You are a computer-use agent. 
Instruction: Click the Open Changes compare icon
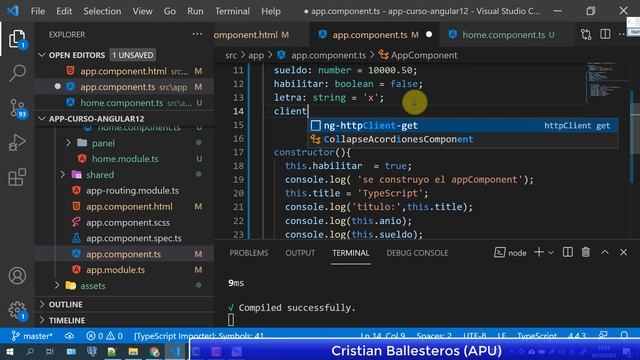coord(586,35)
